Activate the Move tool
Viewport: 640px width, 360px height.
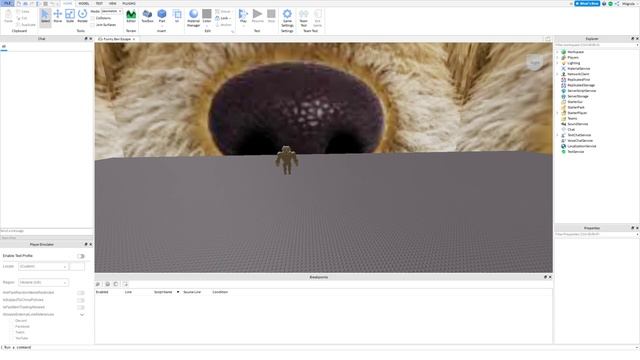tap(58, 16)
